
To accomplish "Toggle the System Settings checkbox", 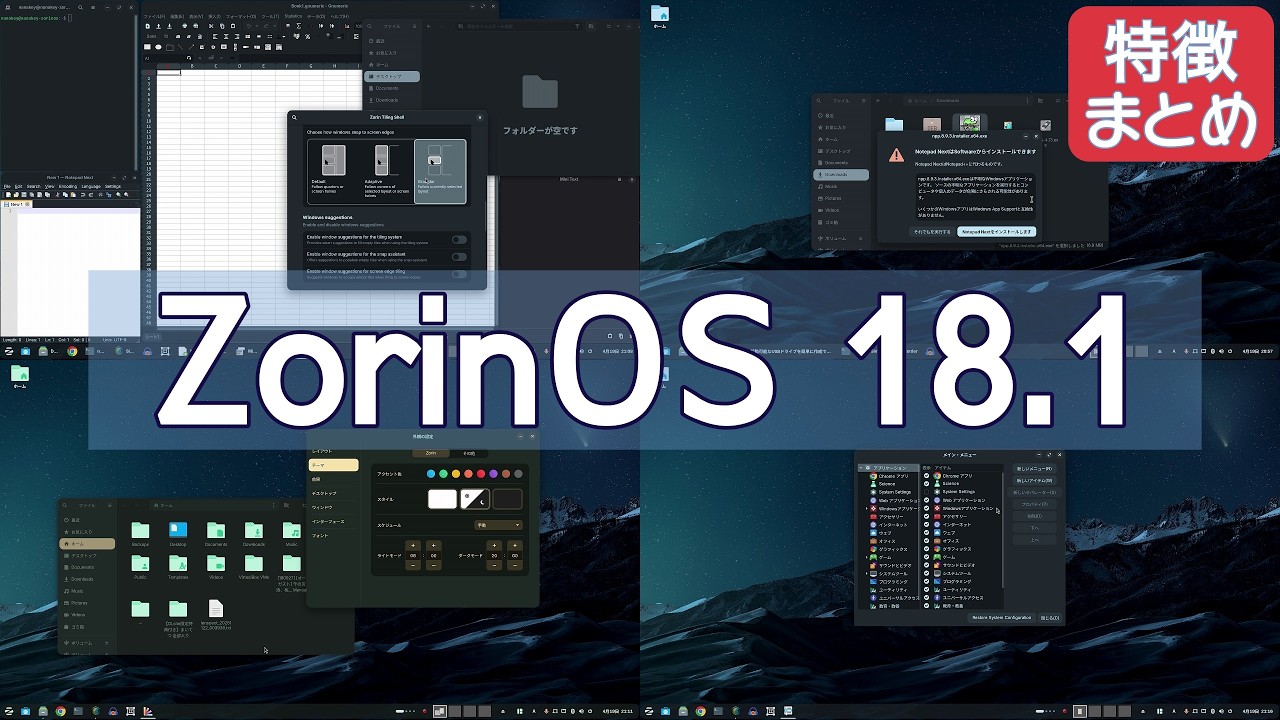I will coord(927,492).
